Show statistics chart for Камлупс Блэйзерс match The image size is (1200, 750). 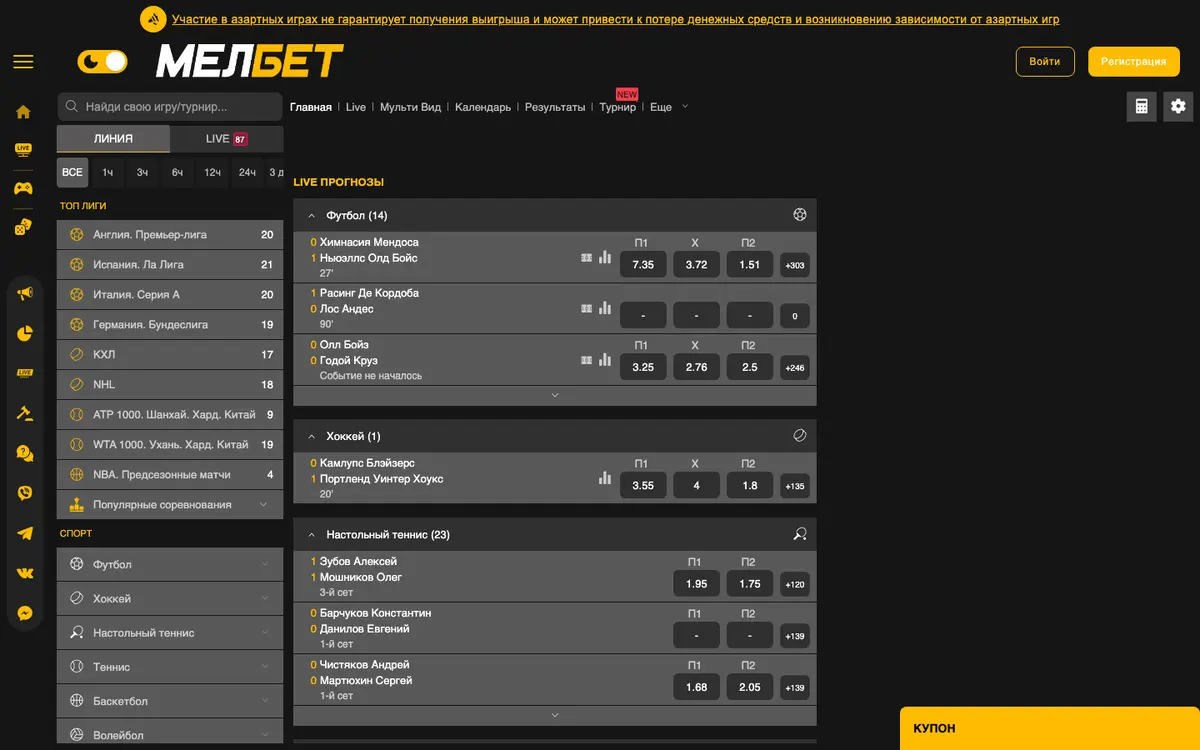[605, 479]
